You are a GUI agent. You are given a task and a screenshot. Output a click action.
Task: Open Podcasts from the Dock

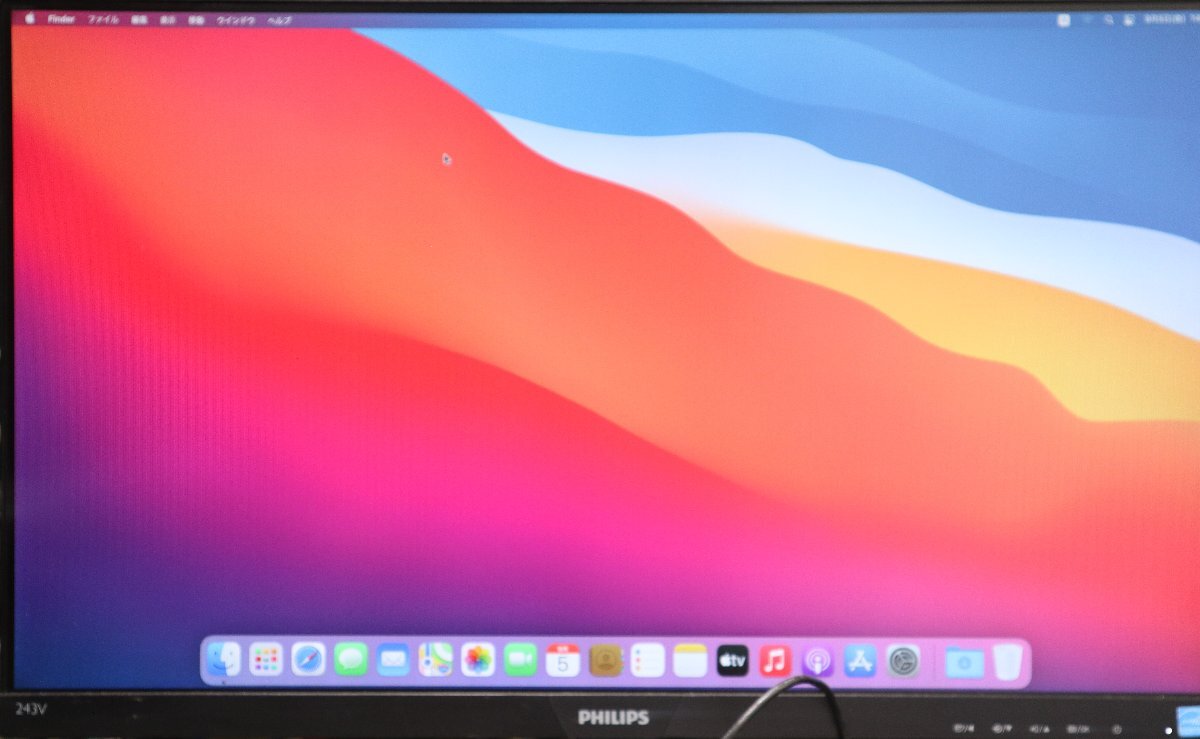(x=818, y=659)
